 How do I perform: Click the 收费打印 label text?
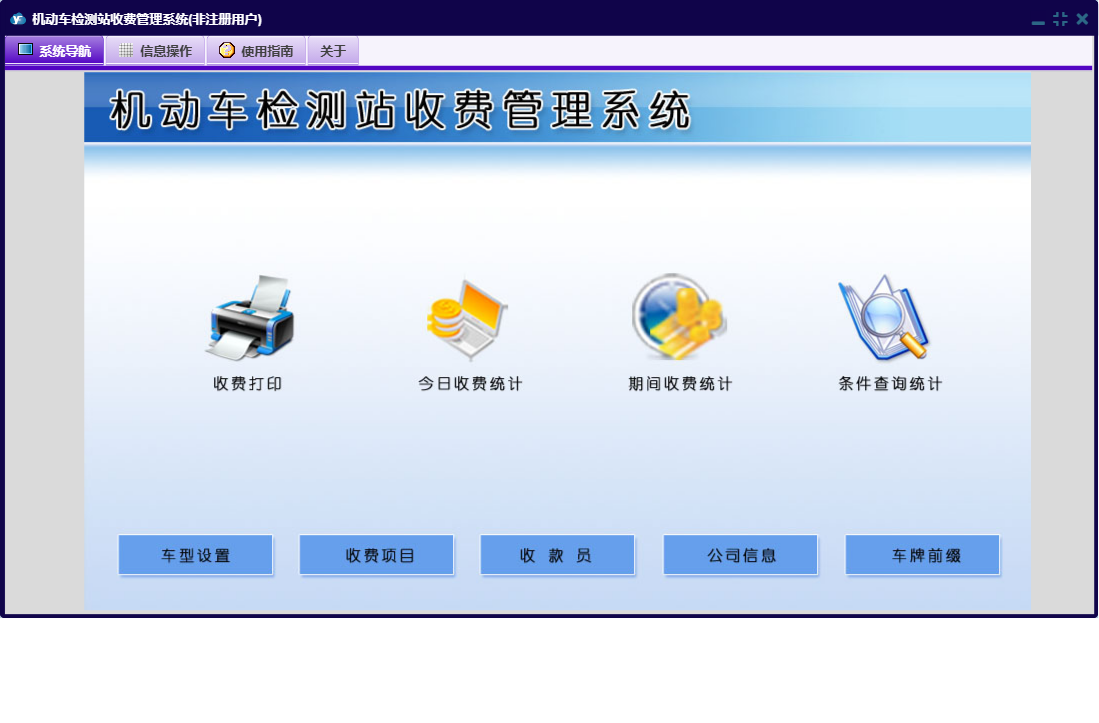[x=247, y=384]
